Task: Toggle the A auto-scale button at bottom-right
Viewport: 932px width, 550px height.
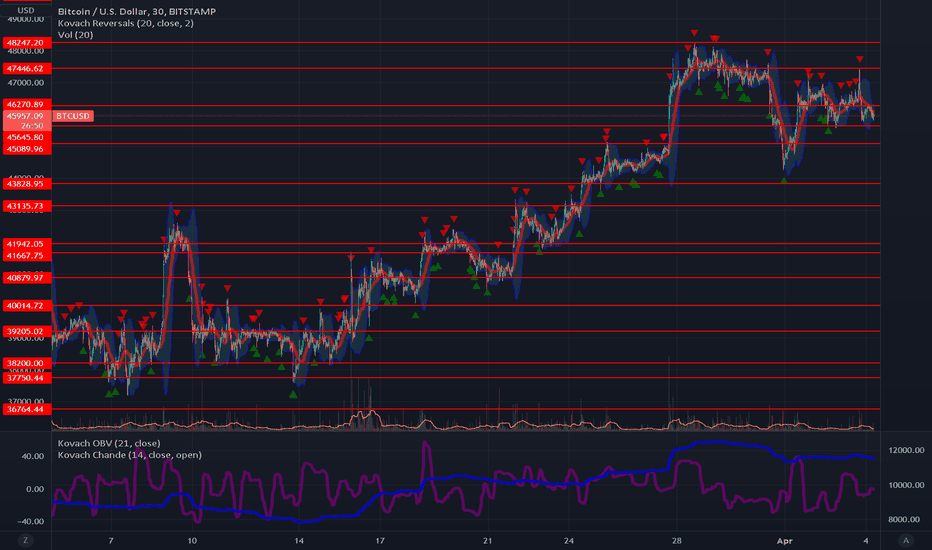Action: (x=906, y=540)
